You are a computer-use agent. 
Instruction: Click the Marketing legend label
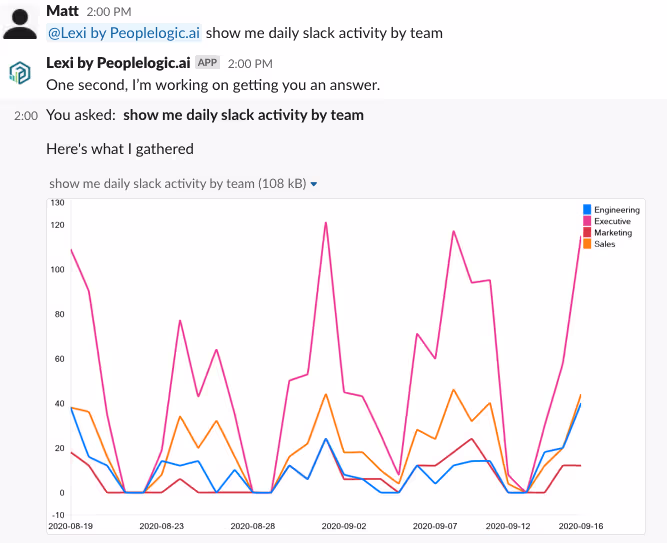tap(613, 233)
